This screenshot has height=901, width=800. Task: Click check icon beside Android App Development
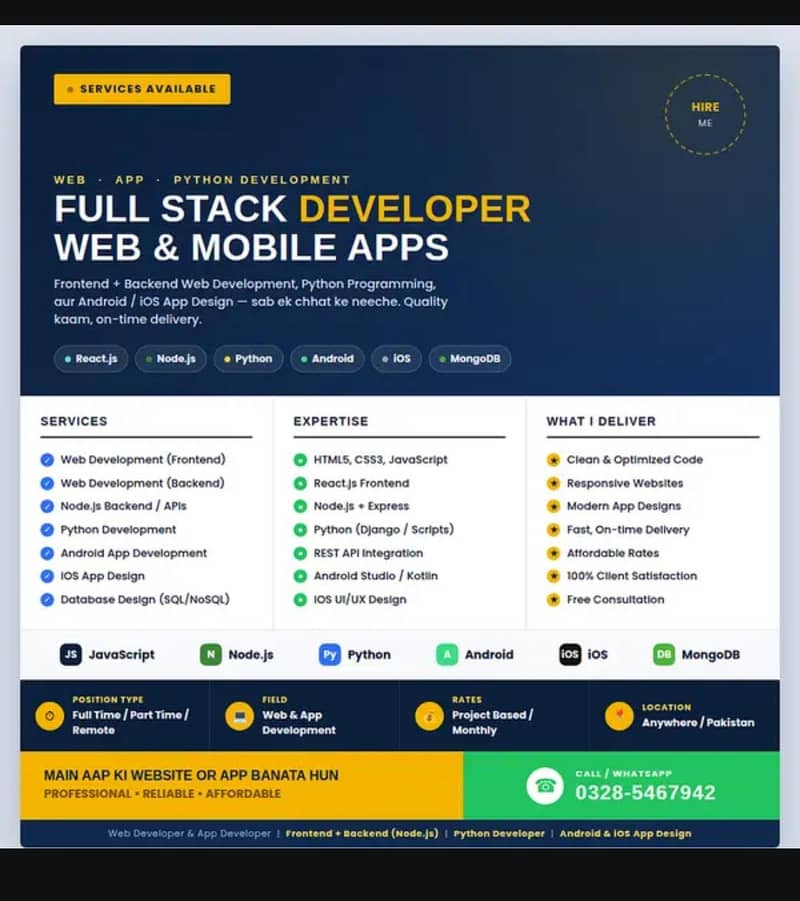coord(47,553)
